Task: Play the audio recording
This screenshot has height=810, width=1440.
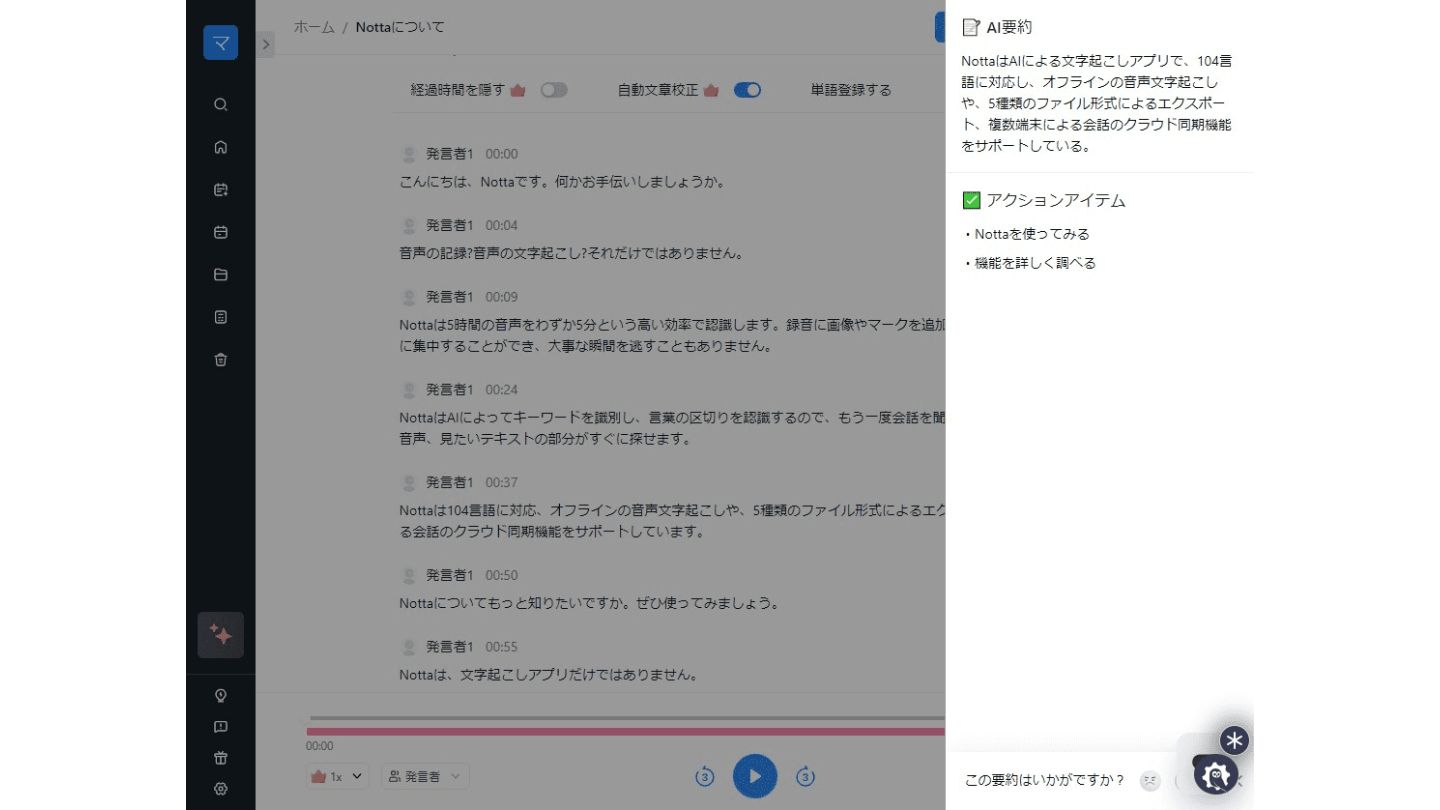Action: click(755, 776)
